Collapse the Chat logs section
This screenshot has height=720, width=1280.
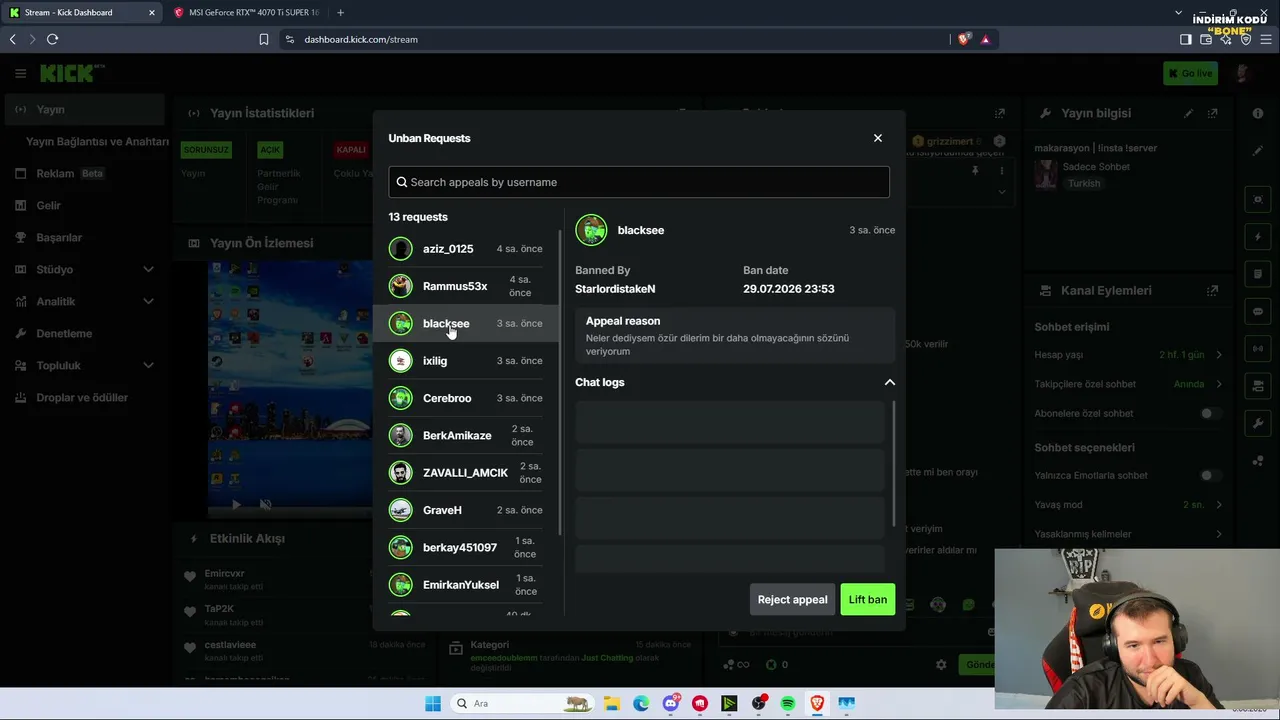[x=889, y=382]
